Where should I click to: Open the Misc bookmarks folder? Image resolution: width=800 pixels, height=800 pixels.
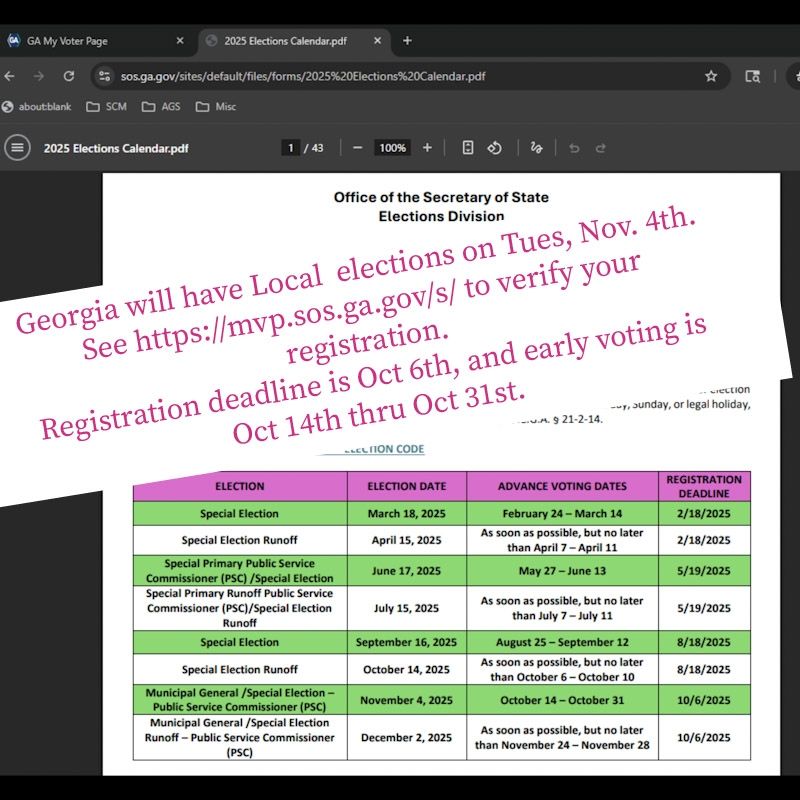(x=215, y=107)
